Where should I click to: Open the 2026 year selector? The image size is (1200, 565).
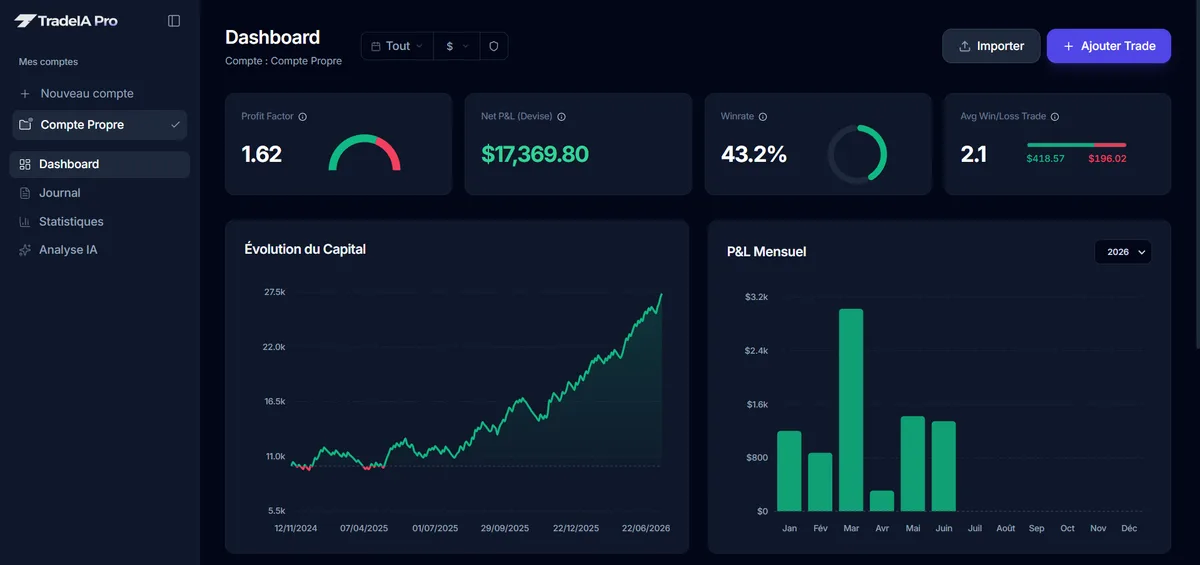click(1123, 252)
